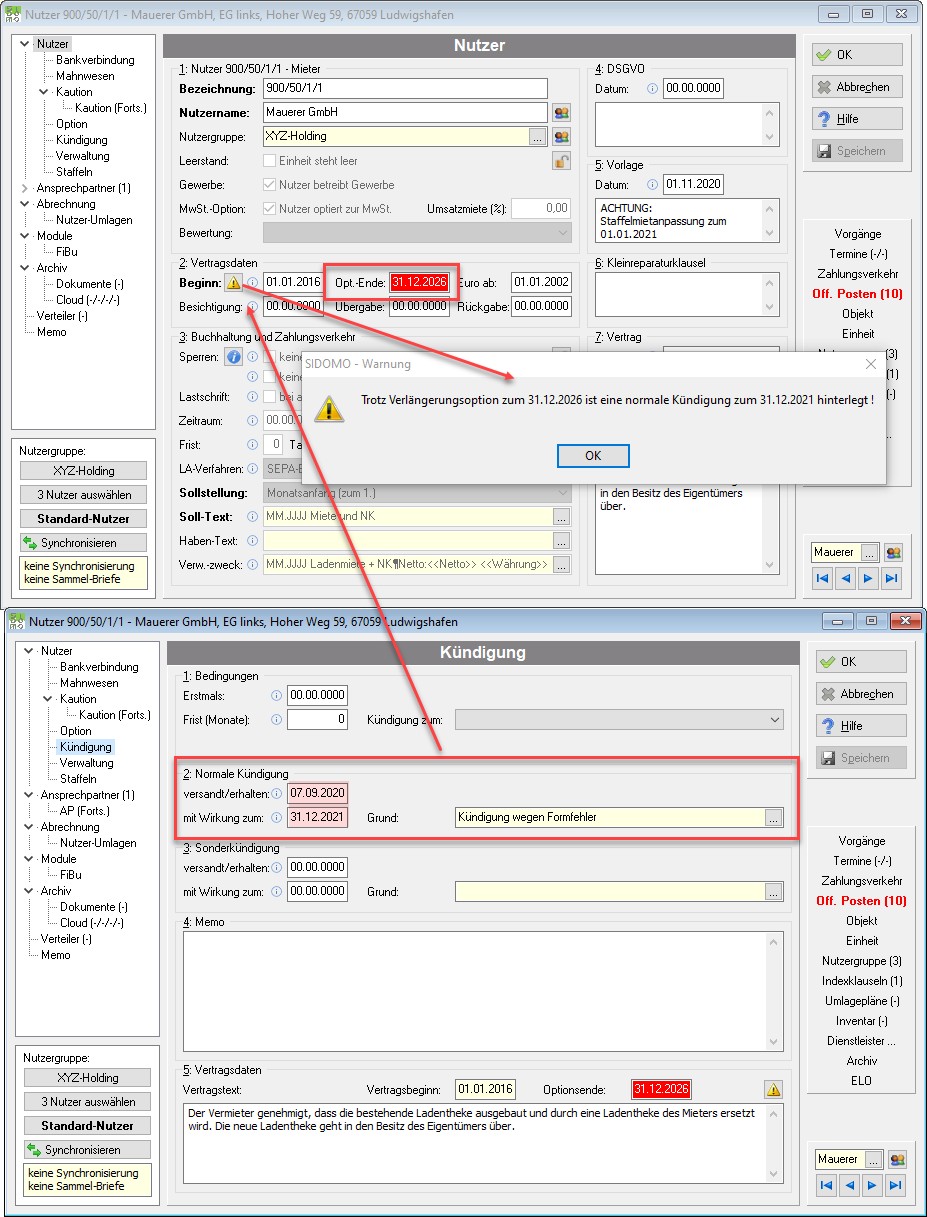Click the padlock icon in Leerstand row

562,161
